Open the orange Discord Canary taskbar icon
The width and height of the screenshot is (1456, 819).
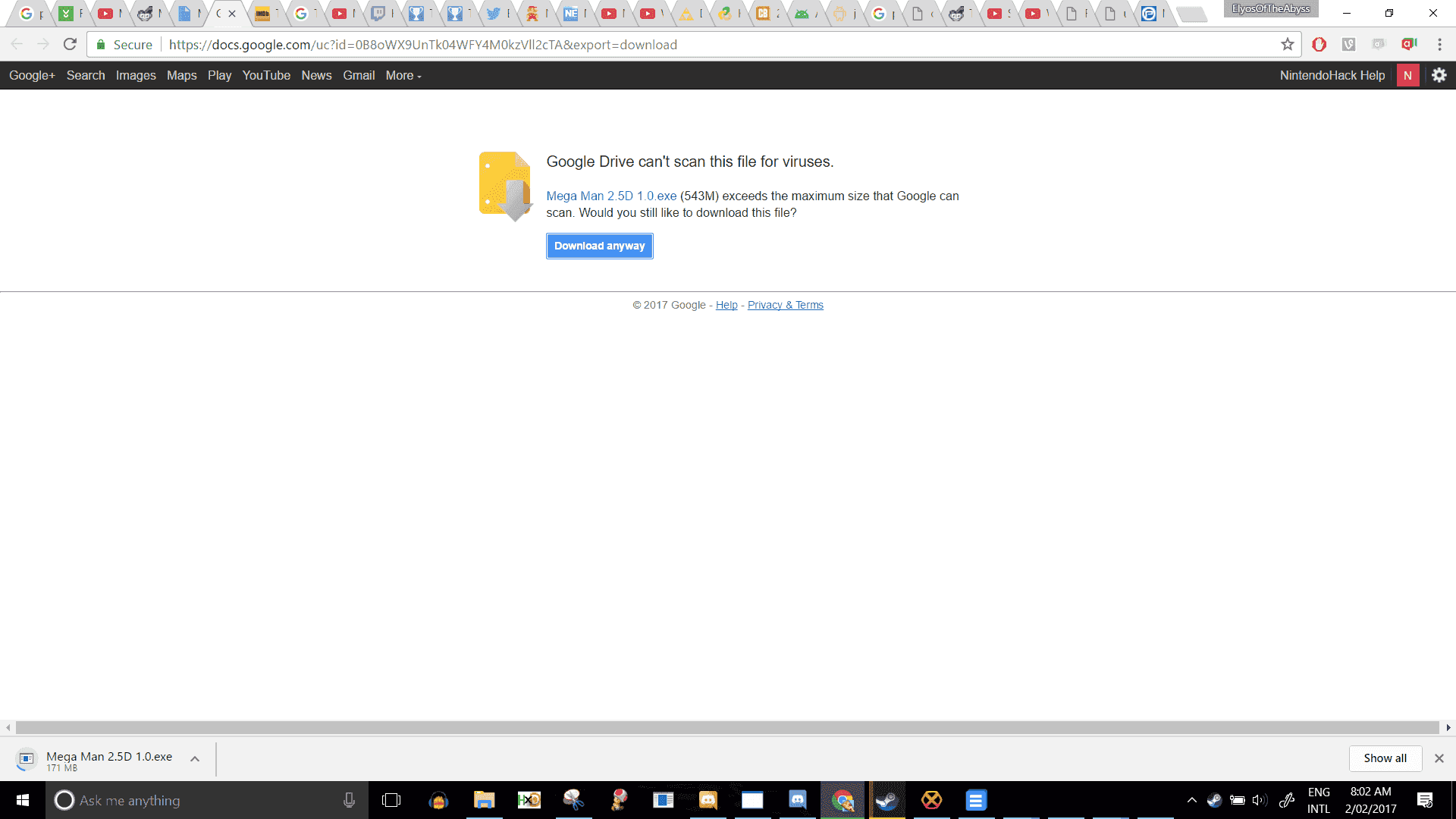[x=708, y=800]
